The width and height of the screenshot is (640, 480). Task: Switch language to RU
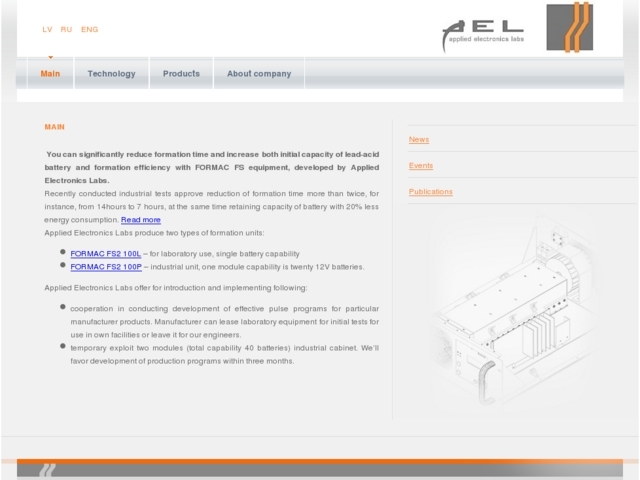pos(66,29)
